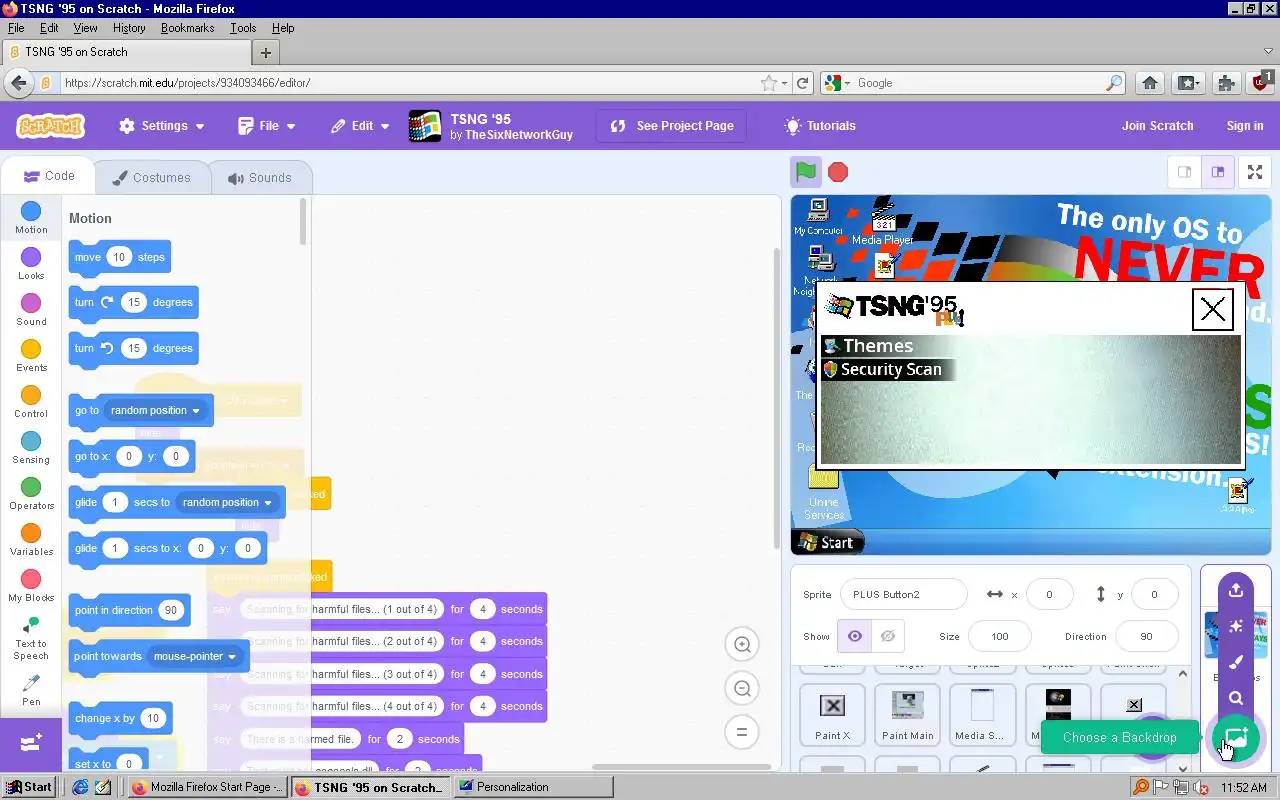Upload a backdrop from the menu
The image size is (1280, 800).
(1236, 590)
